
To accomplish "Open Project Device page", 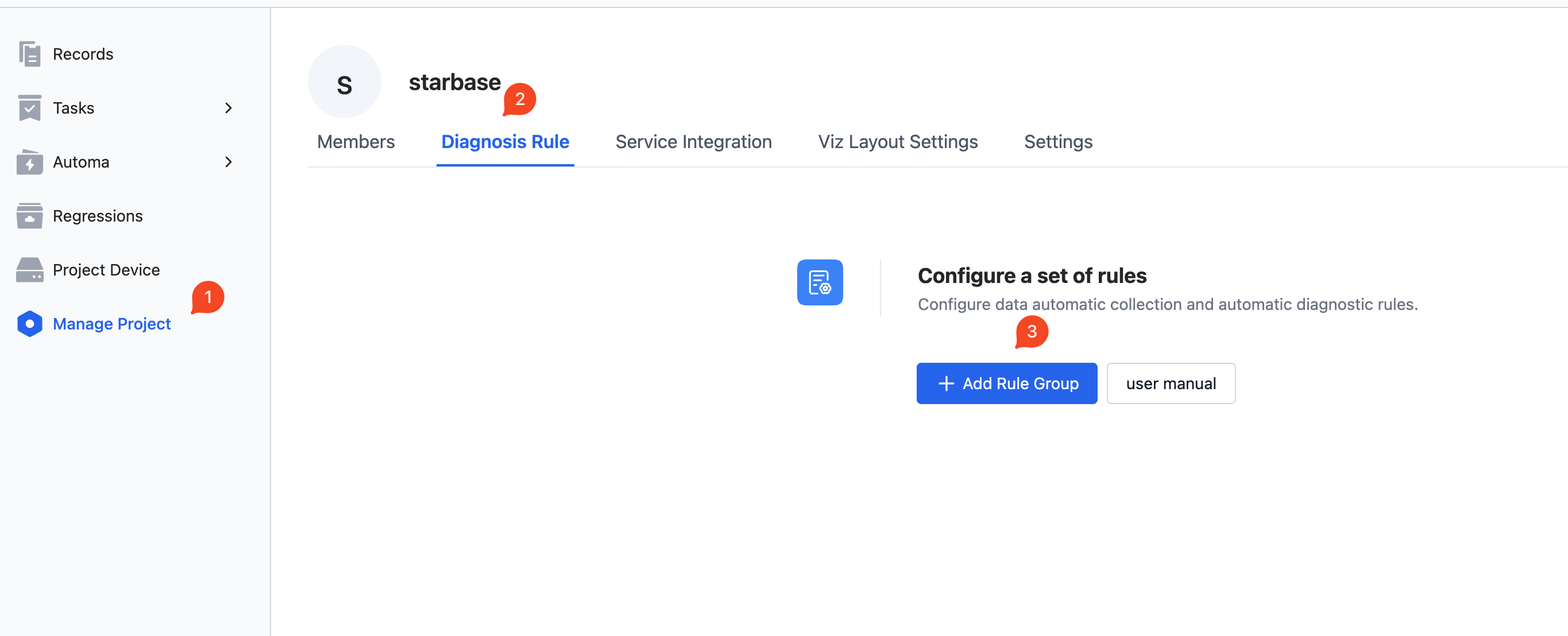I will coord(106,270).
